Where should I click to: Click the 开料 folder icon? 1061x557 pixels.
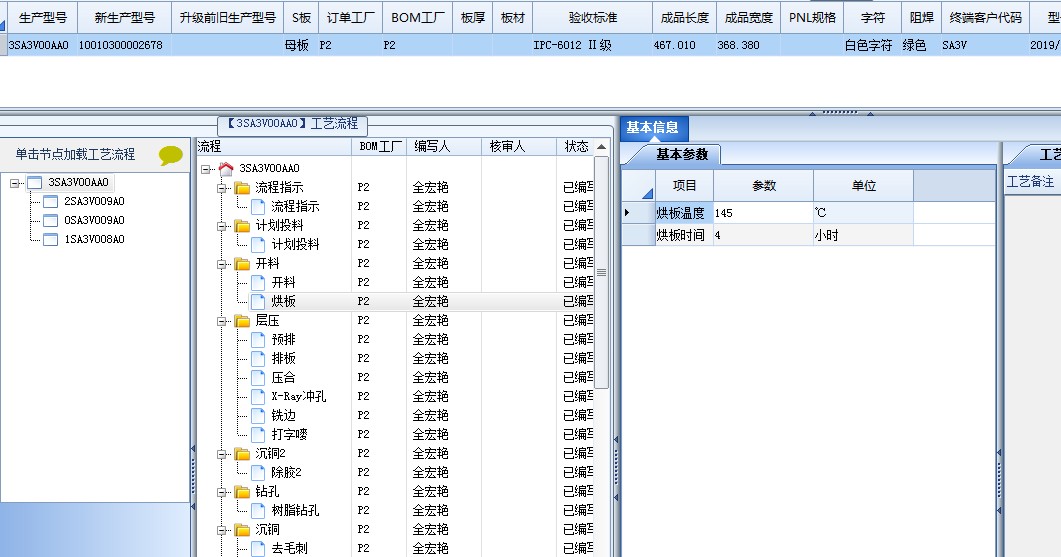pyautogui.click(x=242, y=263)
